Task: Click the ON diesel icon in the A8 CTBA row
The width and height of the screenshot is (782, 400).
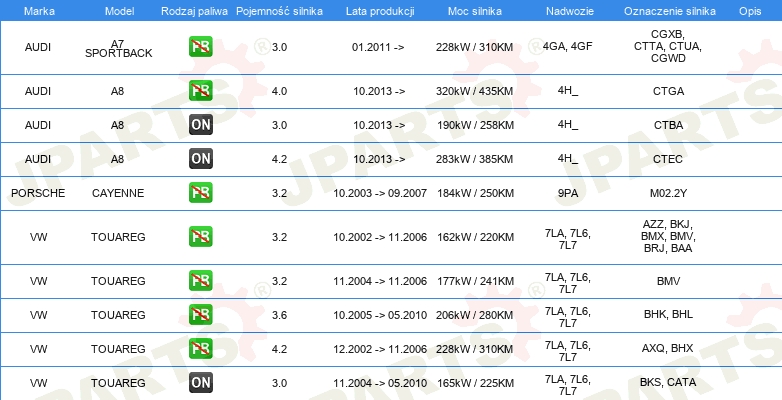Action: pyautogui.click(x=200, y=125)
